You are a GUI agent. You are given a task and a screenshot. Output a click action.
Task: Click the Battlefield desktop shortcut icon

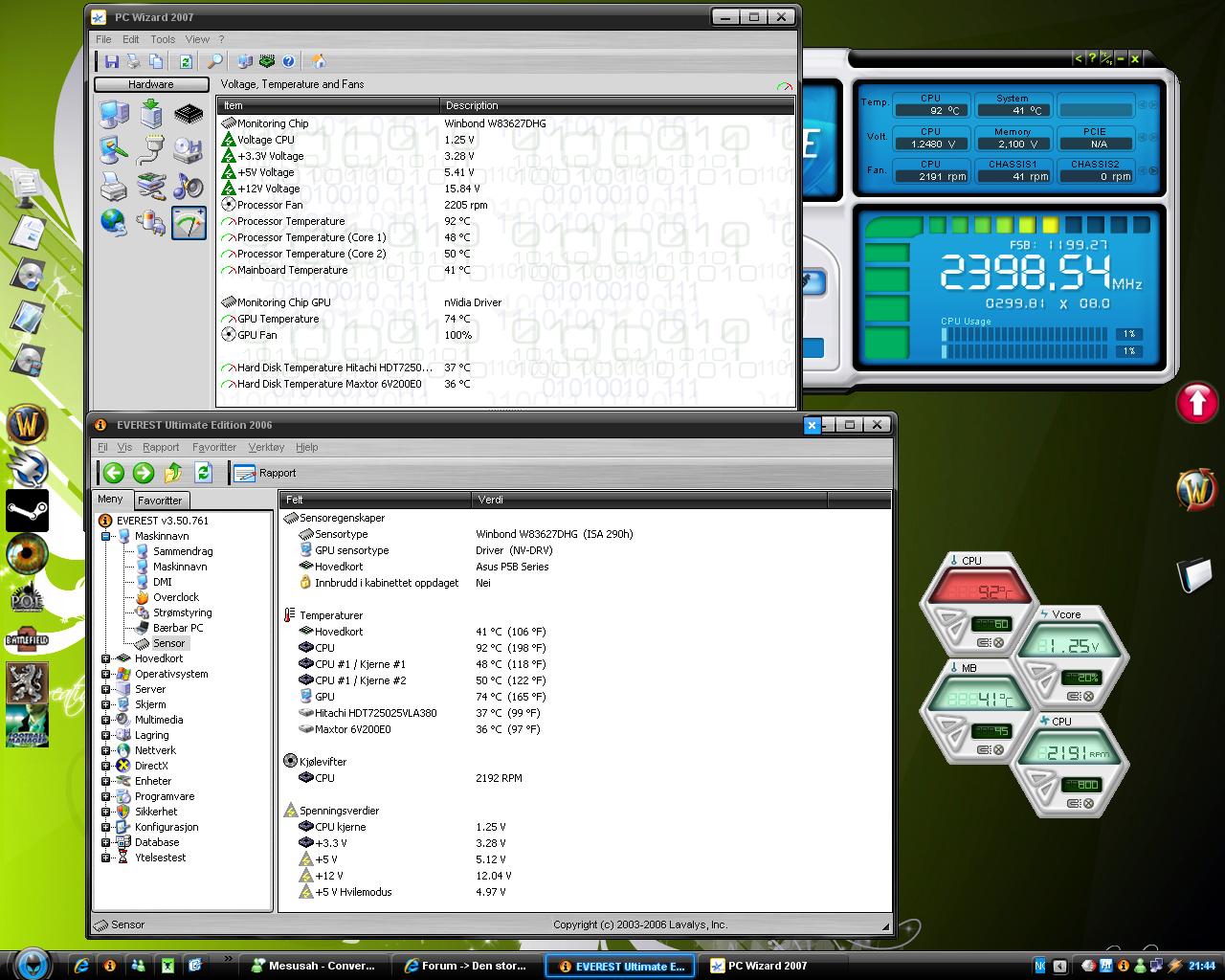(27, 639)
